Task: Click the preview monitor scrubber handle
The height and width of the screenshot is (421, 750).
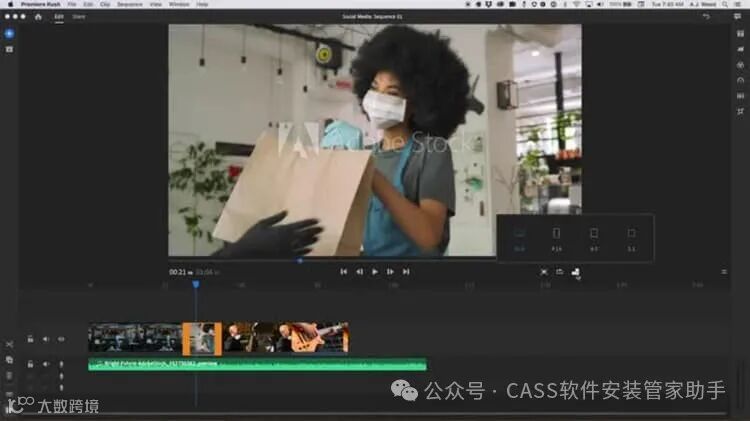Action: pos(300,261)
